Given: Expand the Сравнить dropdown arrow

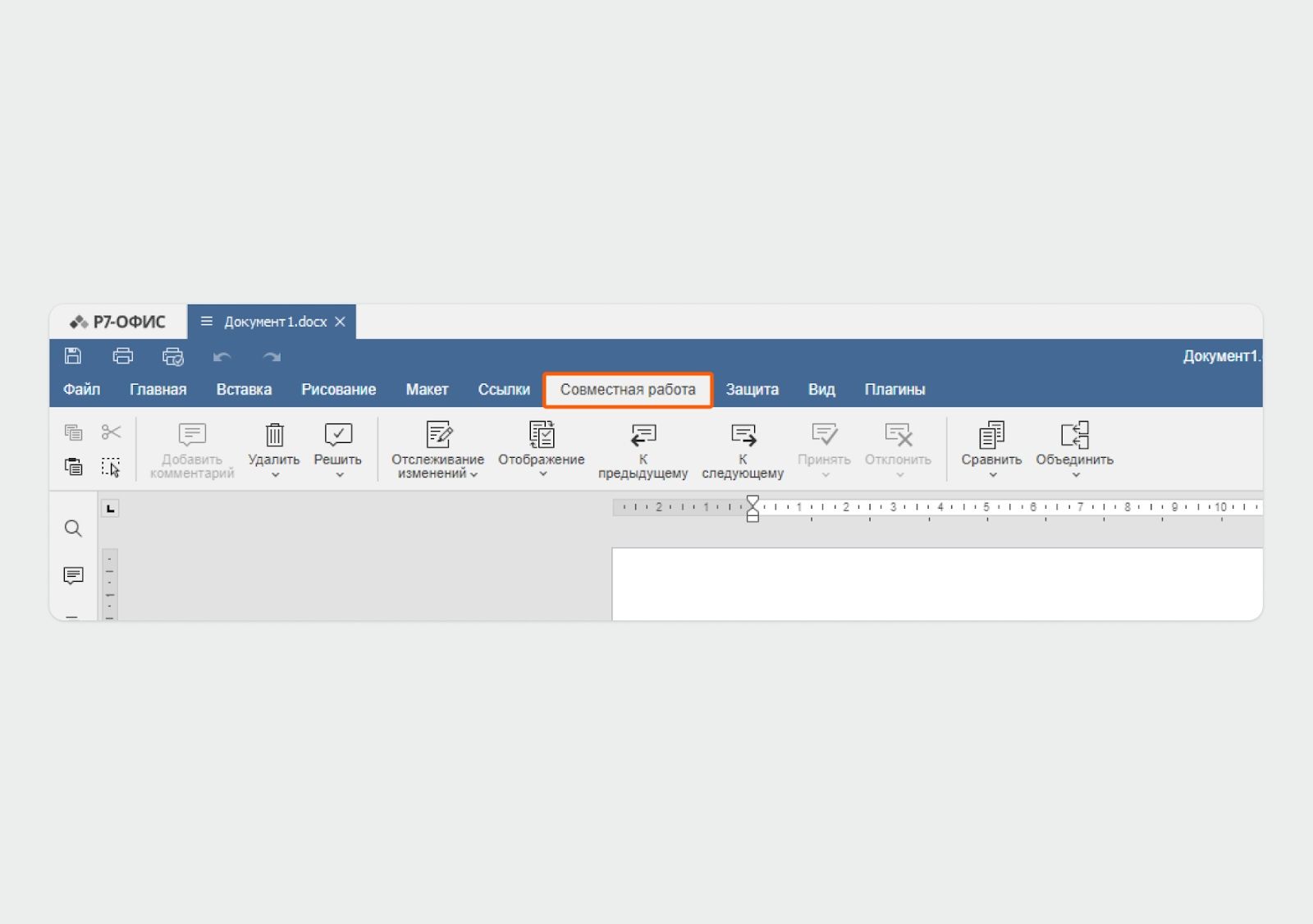Looking at the screenshot, I should click(993, 474).
